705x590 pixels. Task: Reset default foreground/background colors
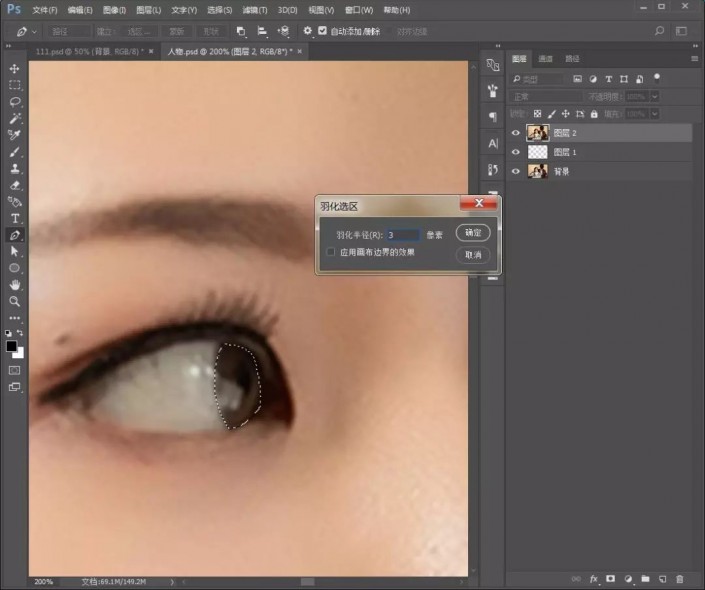point(8,333)
